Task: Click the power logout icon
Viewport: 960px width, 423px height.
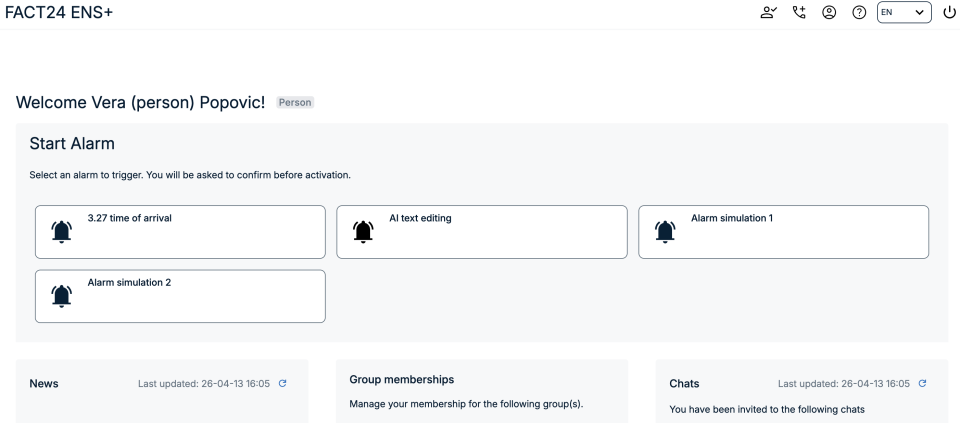Action: click(x=949, y=12)
